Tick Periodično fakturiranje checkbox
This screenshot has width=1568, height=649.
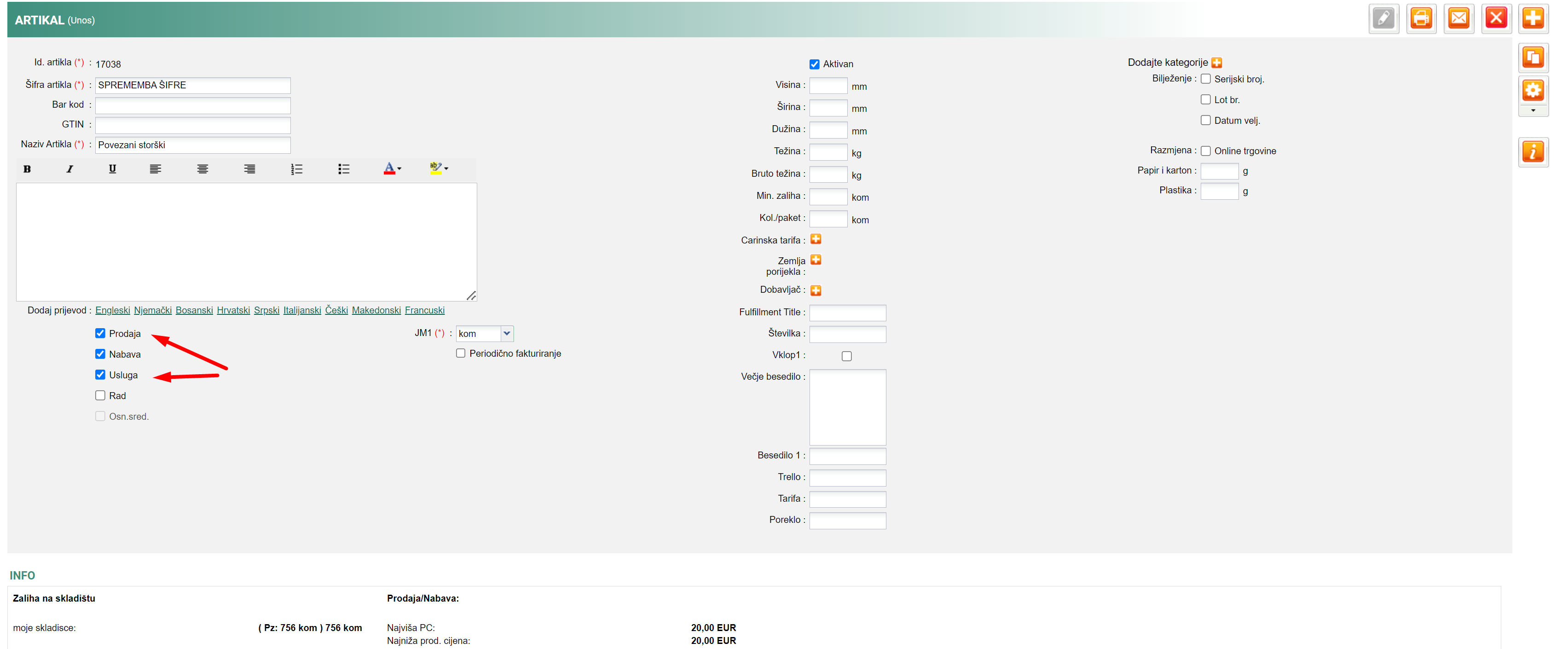click(461, 353)
